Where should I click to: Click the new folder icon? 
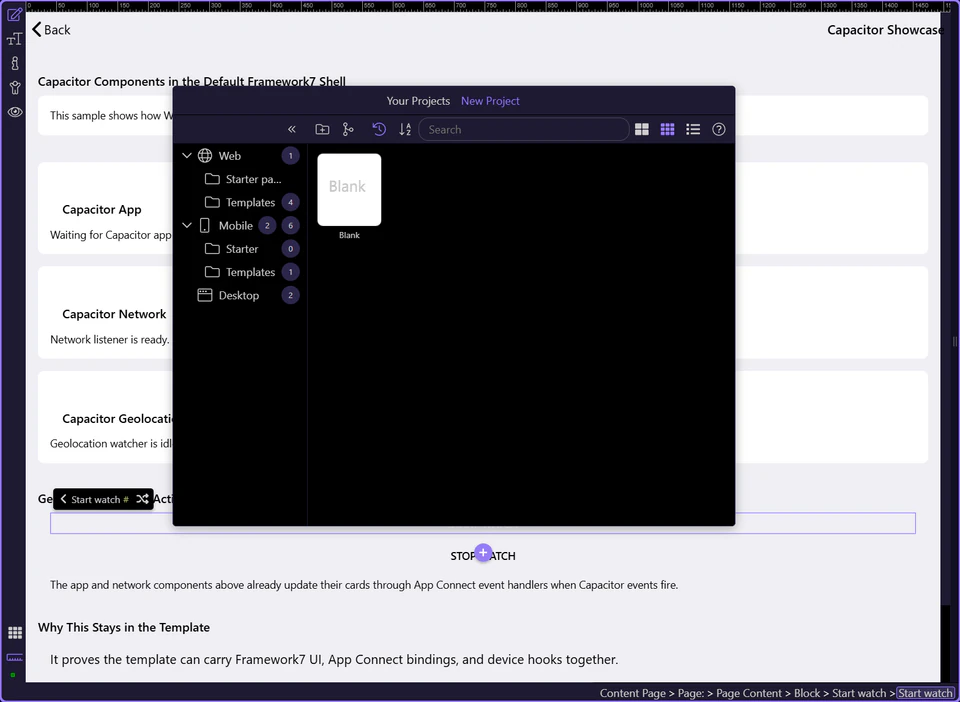pos(322,129)
